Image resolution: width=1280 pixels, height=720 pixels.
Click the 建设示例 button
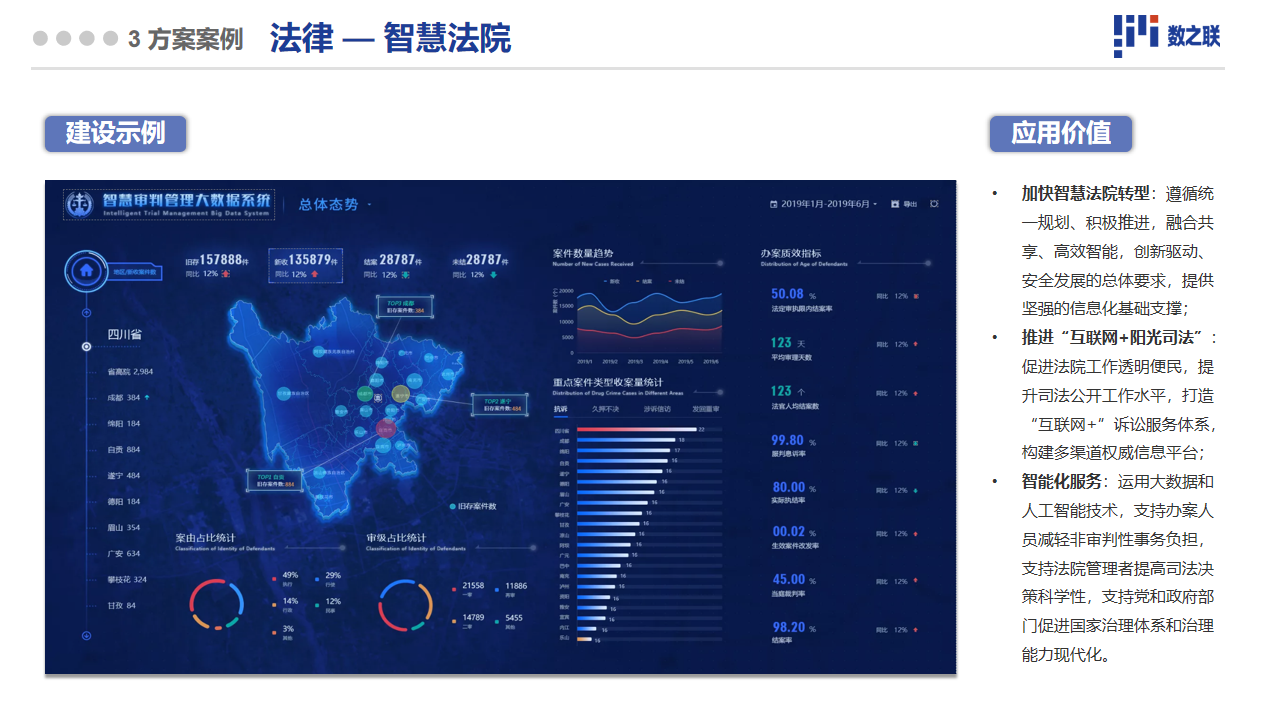[x=115, y=133]
